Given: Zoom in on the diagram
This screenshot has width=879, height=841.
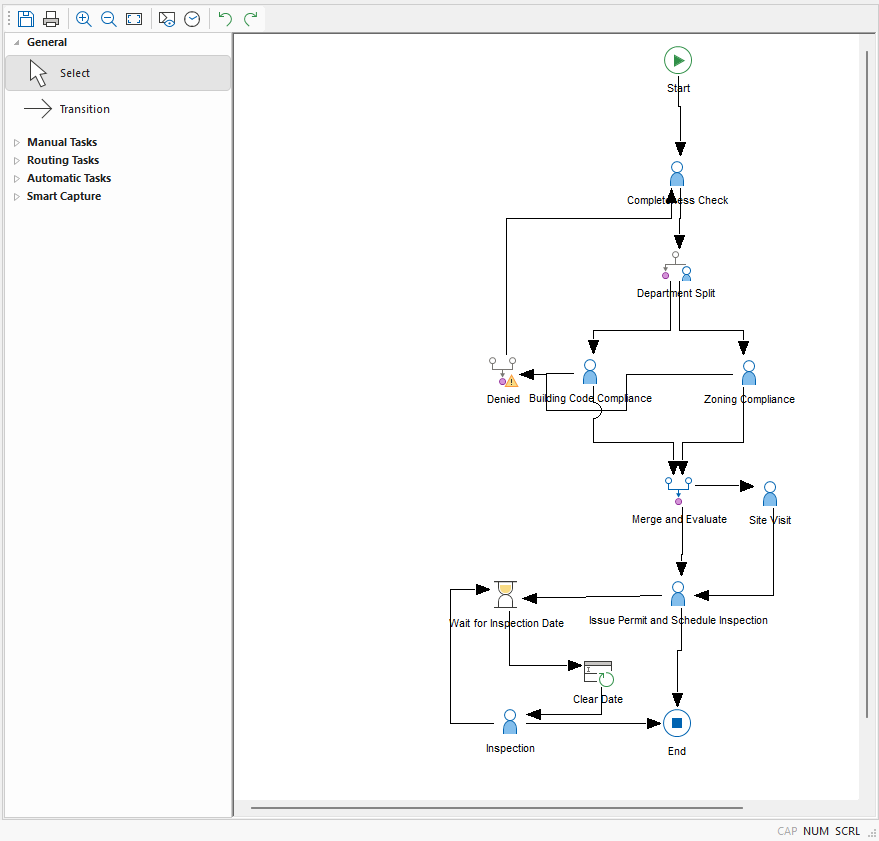Looking at the screenshot, I should click(84, 19).
